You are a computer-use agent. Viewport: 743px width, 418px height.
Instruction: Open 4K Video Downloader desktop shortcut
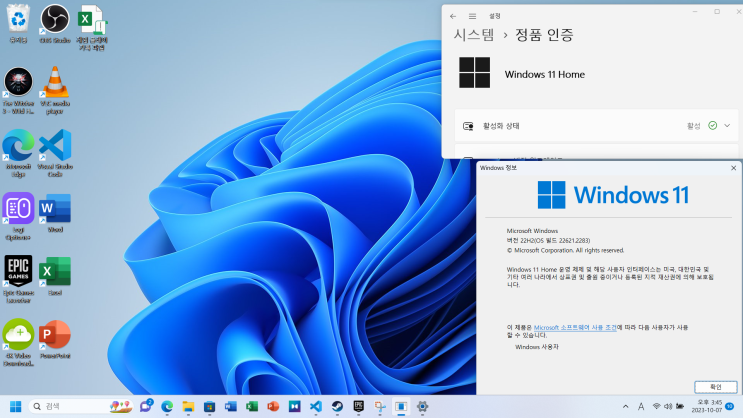click(x=18, y=343)
